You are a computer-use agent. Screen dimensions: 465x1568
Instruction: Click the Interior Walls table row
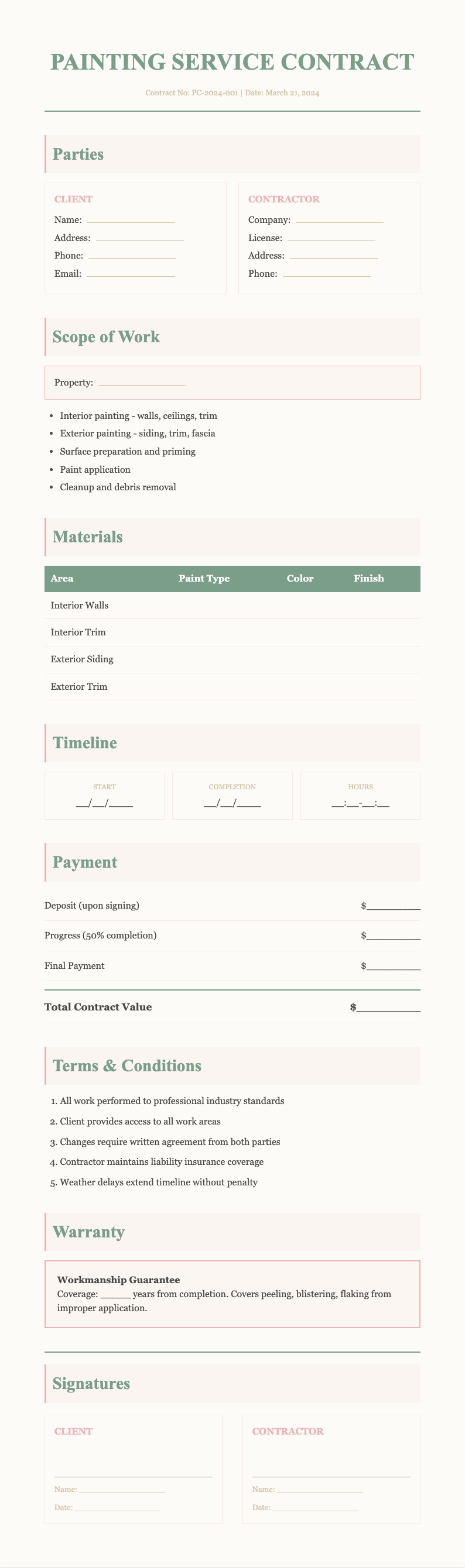[232, 606]
